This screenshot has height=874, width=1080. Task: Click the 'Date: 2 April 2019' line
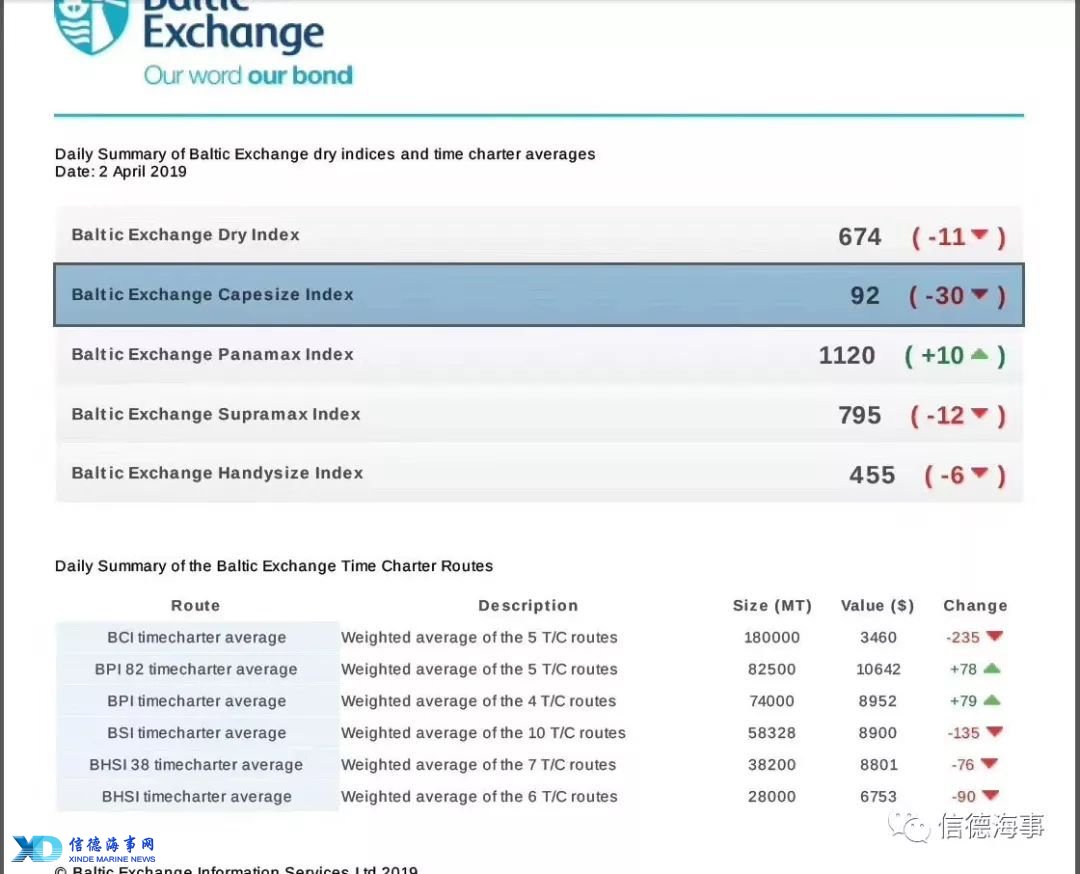121,171
